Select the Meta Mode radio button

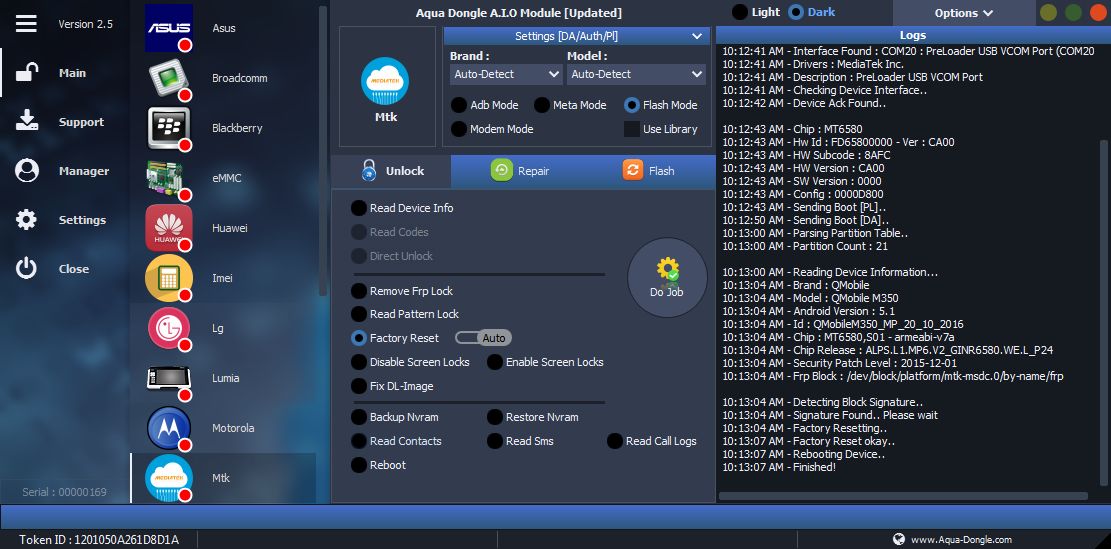[542, 105]
